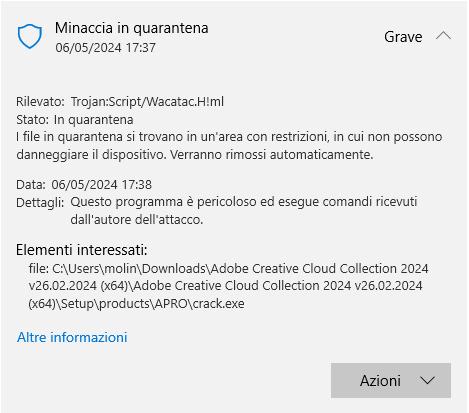Click the Questo programma è pericoloso details text

[x=244, y=211]
